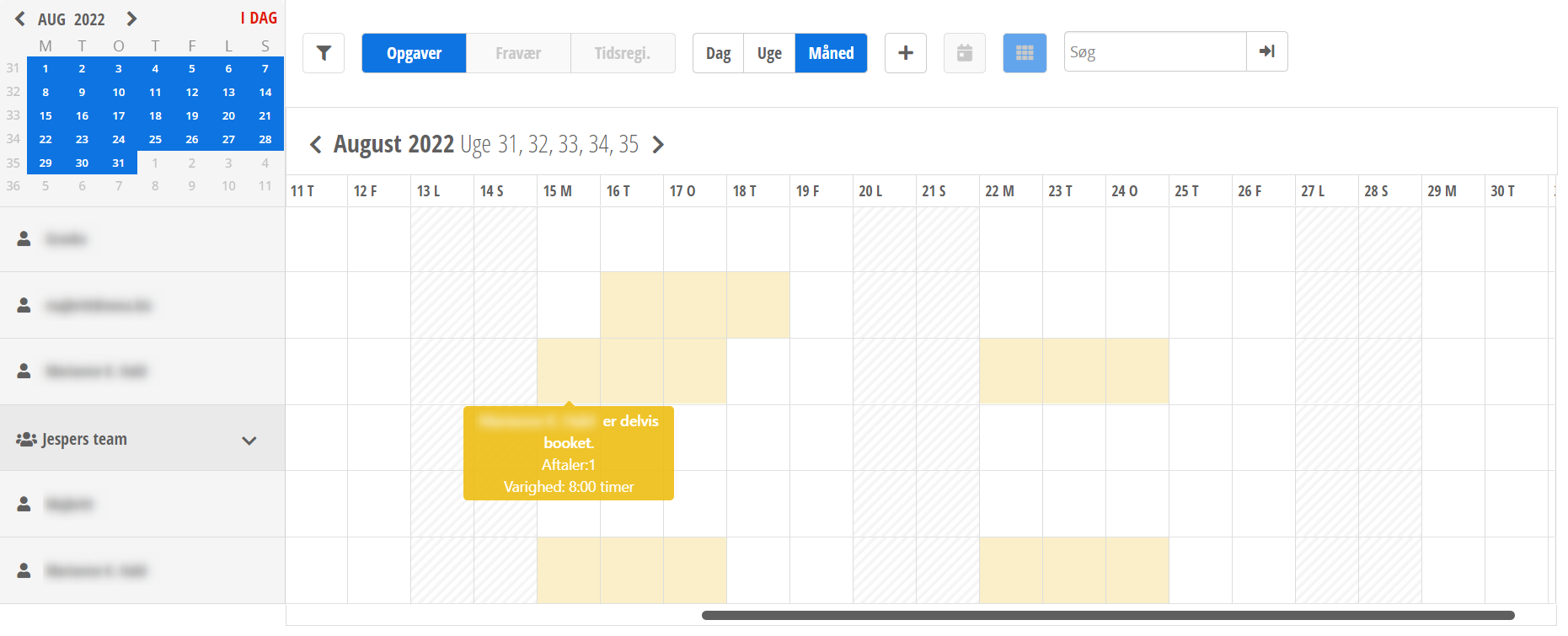Viewport: 1568px width, 636px height.
Task: Click the search submit arrow icon
Action: click(1267, 52)
